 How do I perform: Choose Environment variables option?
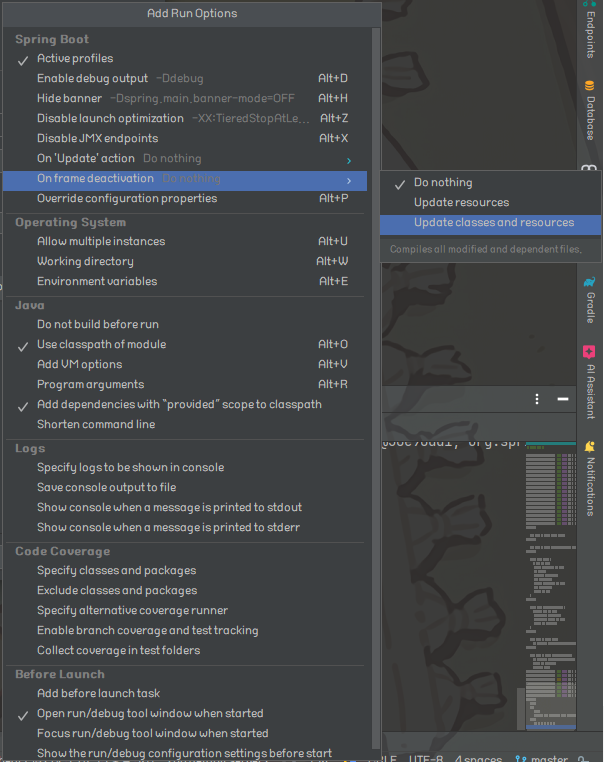click(x=185, y=281)
